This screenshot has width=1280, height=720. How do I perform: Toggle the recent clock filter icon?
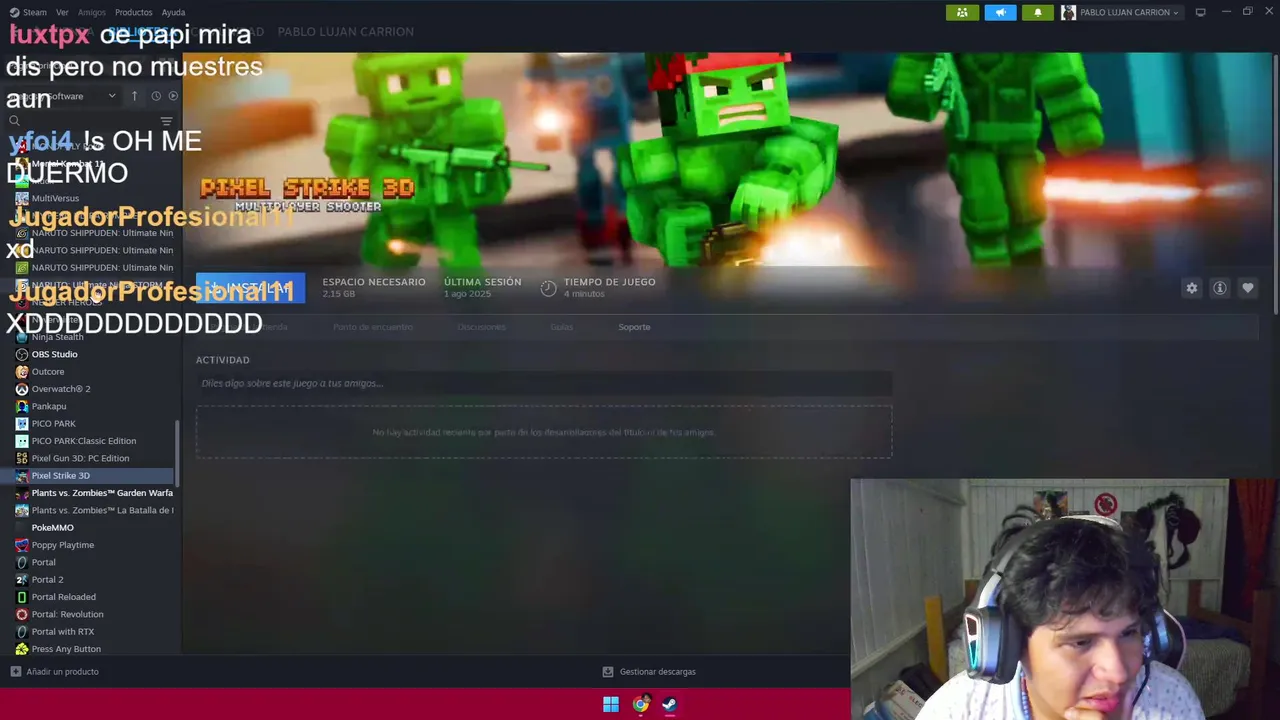[156, 96]
